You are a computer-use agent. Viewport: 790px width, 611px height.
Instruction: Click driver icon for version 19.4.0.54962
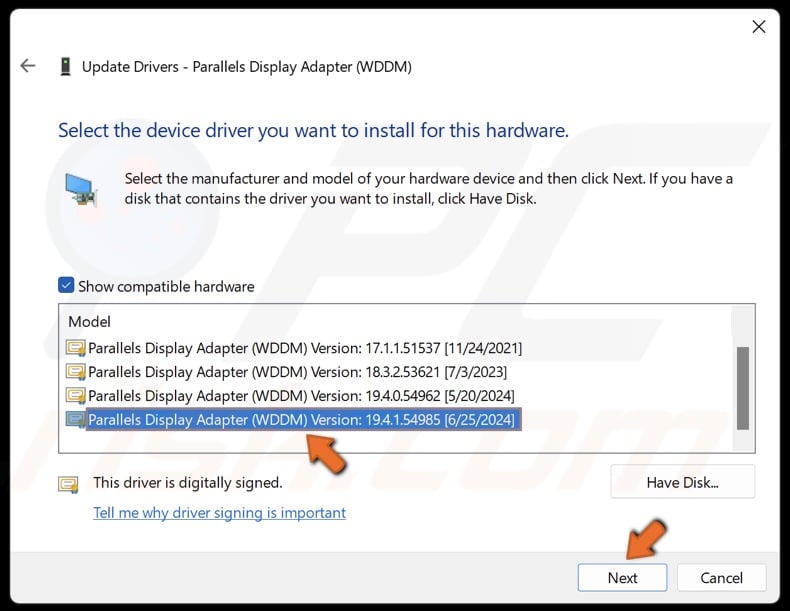76,395
